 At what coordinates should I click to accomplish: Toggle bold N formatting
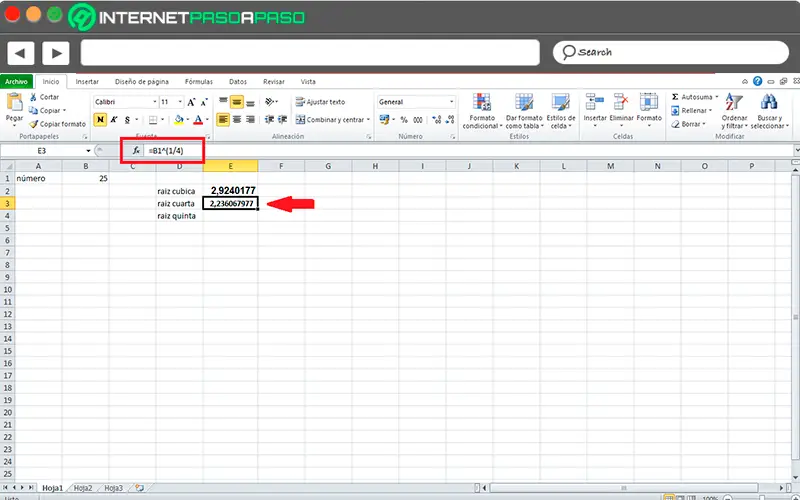[x=100, y=120]
